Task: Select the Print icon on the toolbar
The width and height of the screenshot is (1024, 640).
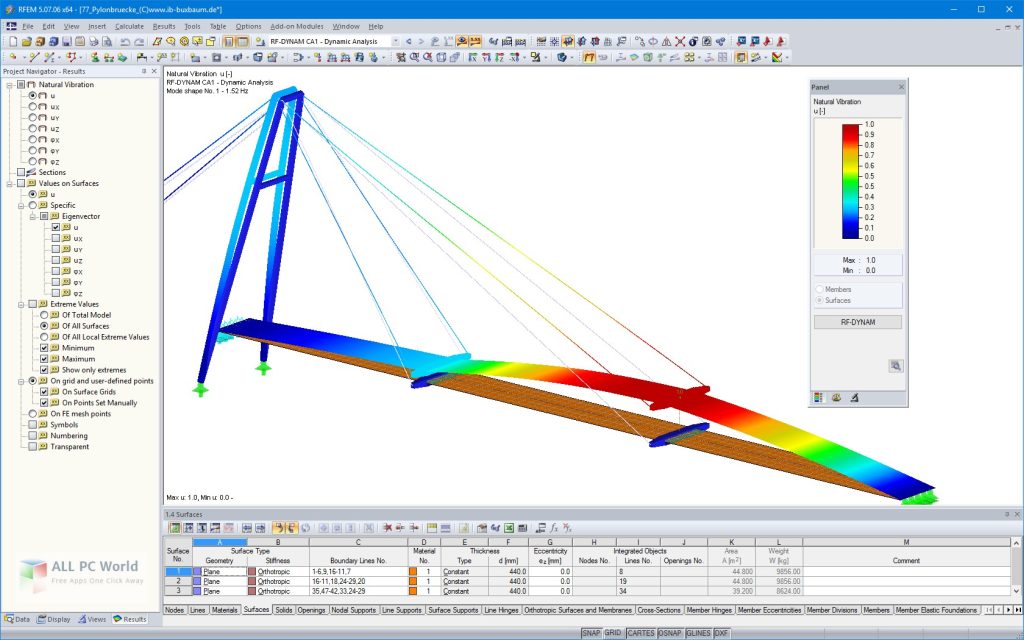Action: (93, 41)
